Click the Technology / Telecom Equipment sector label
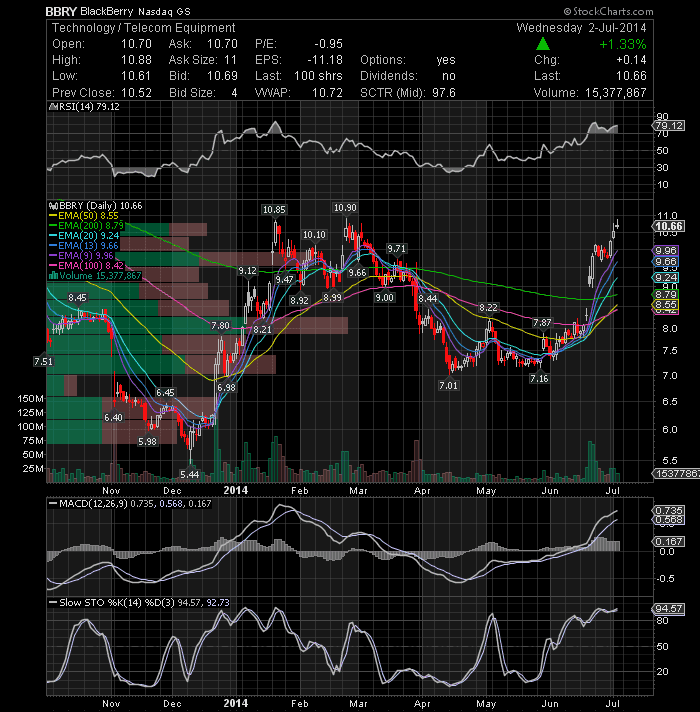 (x=143, y=28)
